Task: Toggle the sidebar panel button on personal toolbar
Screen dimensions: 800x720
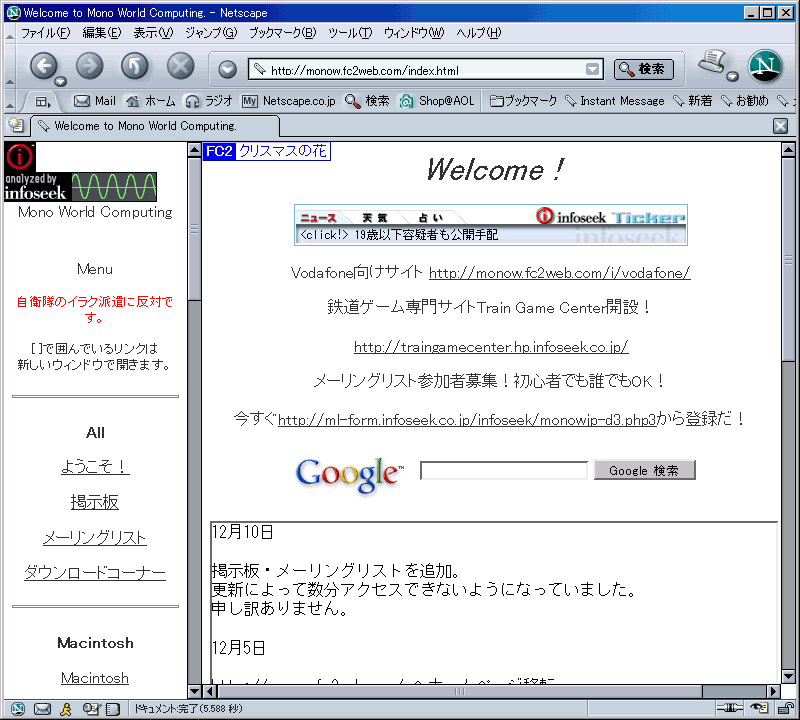Action: (43, 102)
